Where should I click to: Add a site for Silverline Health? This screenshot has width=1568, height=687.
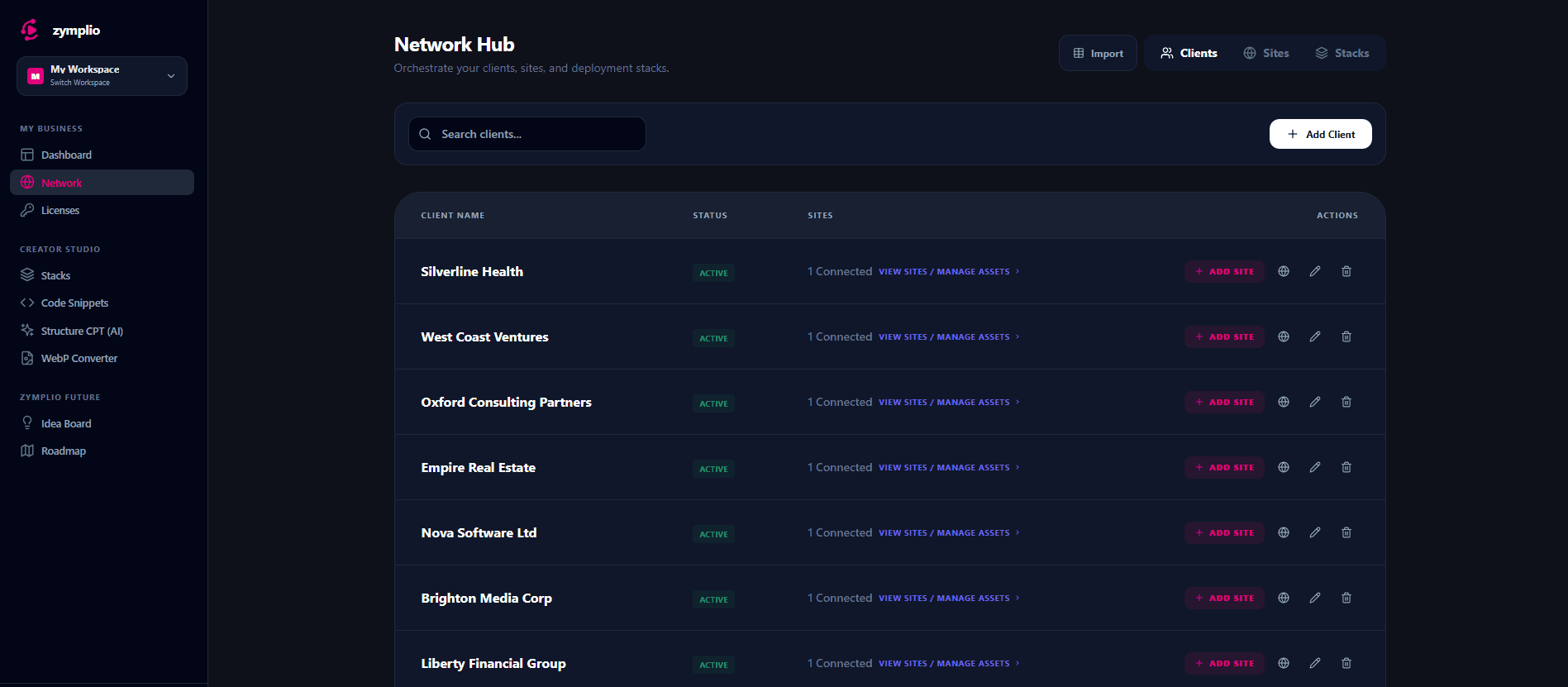(x=1224, y=271)
